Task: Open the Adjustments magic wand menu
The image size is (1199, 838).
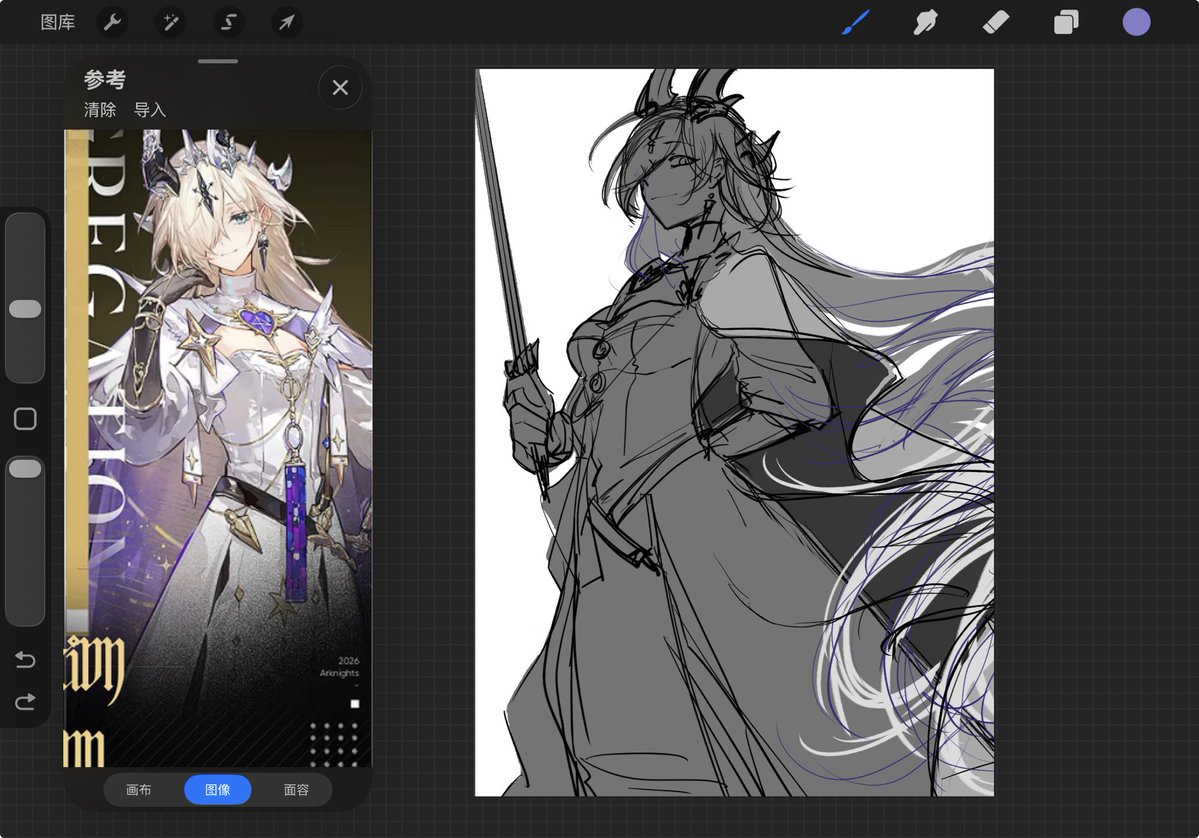Action: 171,22
